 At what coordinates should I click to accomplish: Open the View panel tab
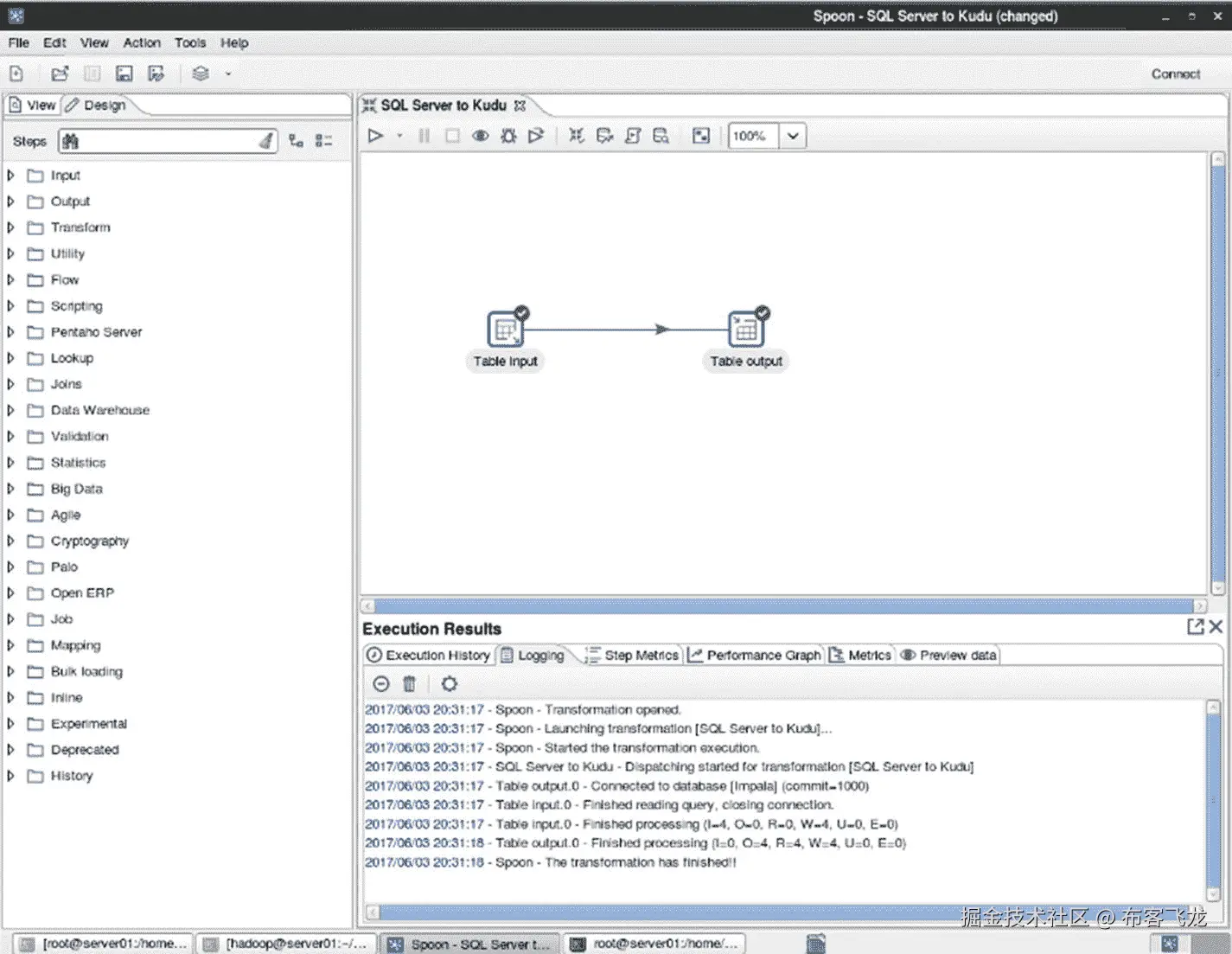pos(32,104)
